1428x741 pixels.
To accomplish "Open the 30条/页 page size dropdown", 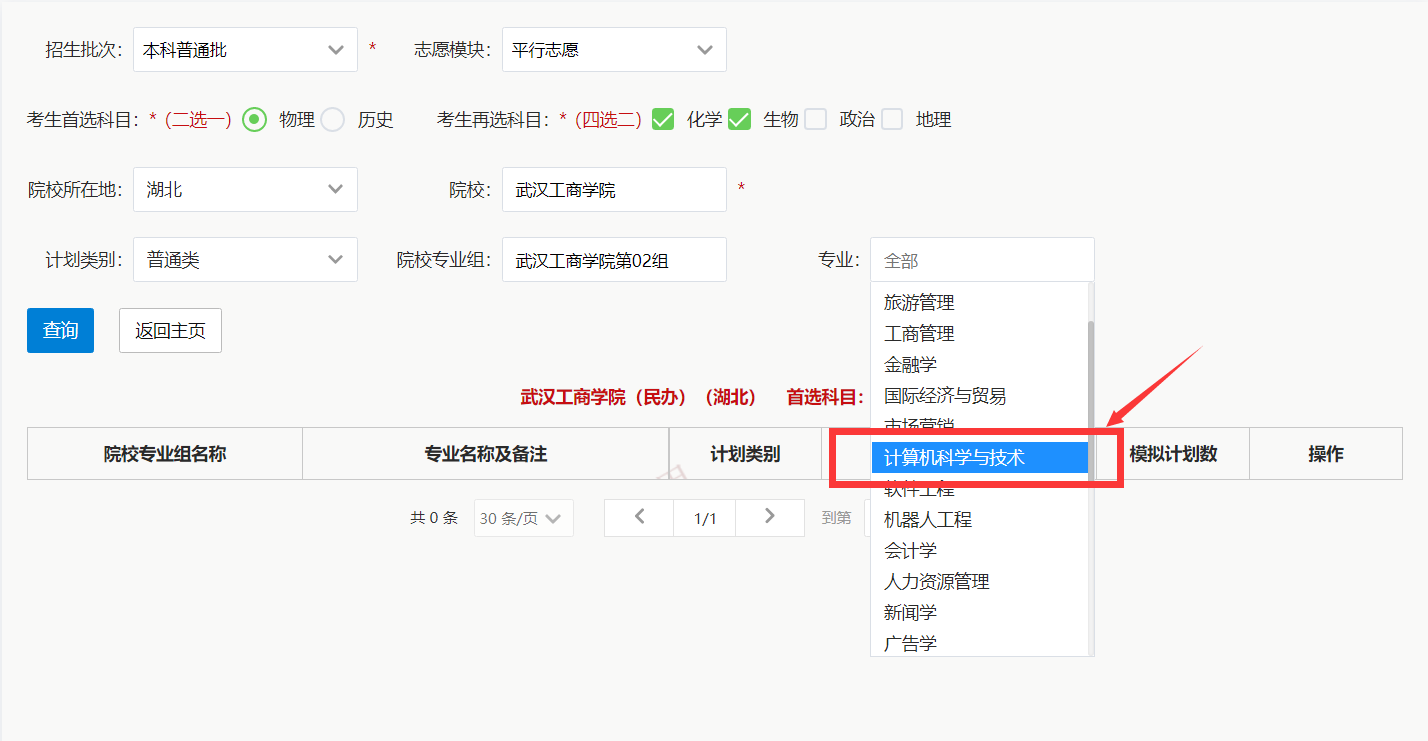I will 522,517.
